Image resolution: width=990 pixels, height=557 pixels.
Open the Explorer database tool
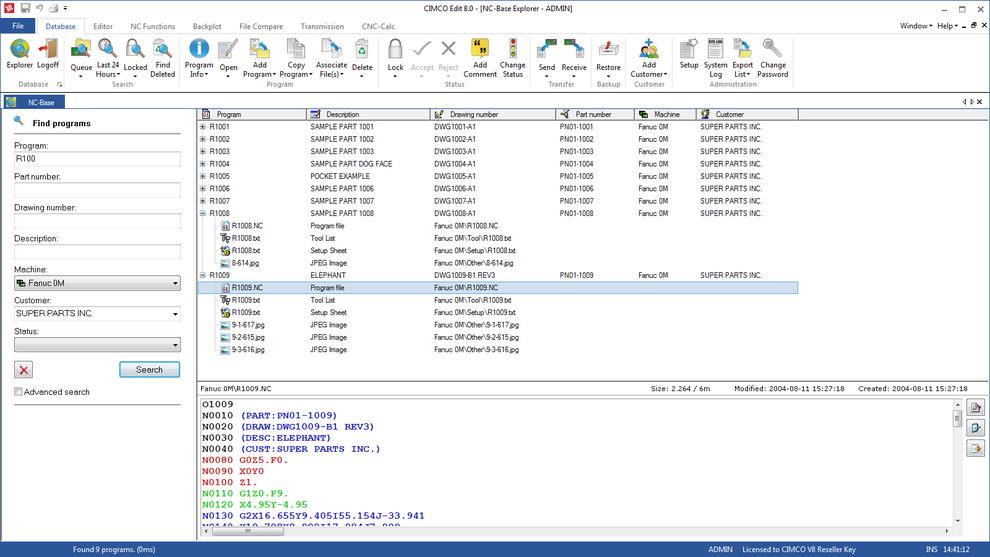(x=20, y=53)
